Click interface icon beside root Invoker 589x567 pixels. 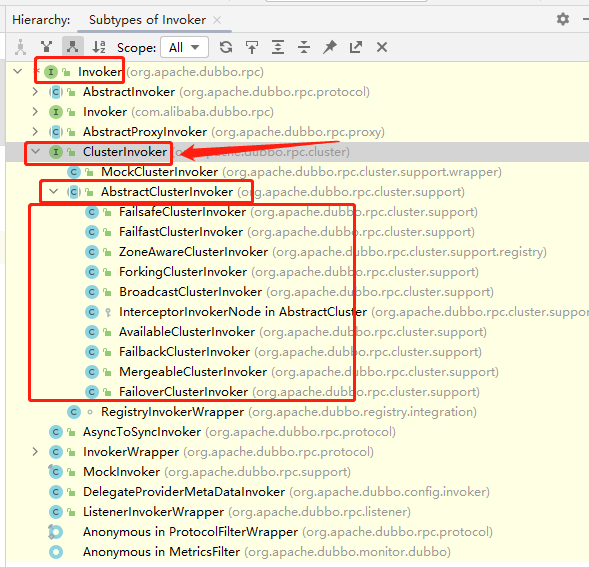51,71
